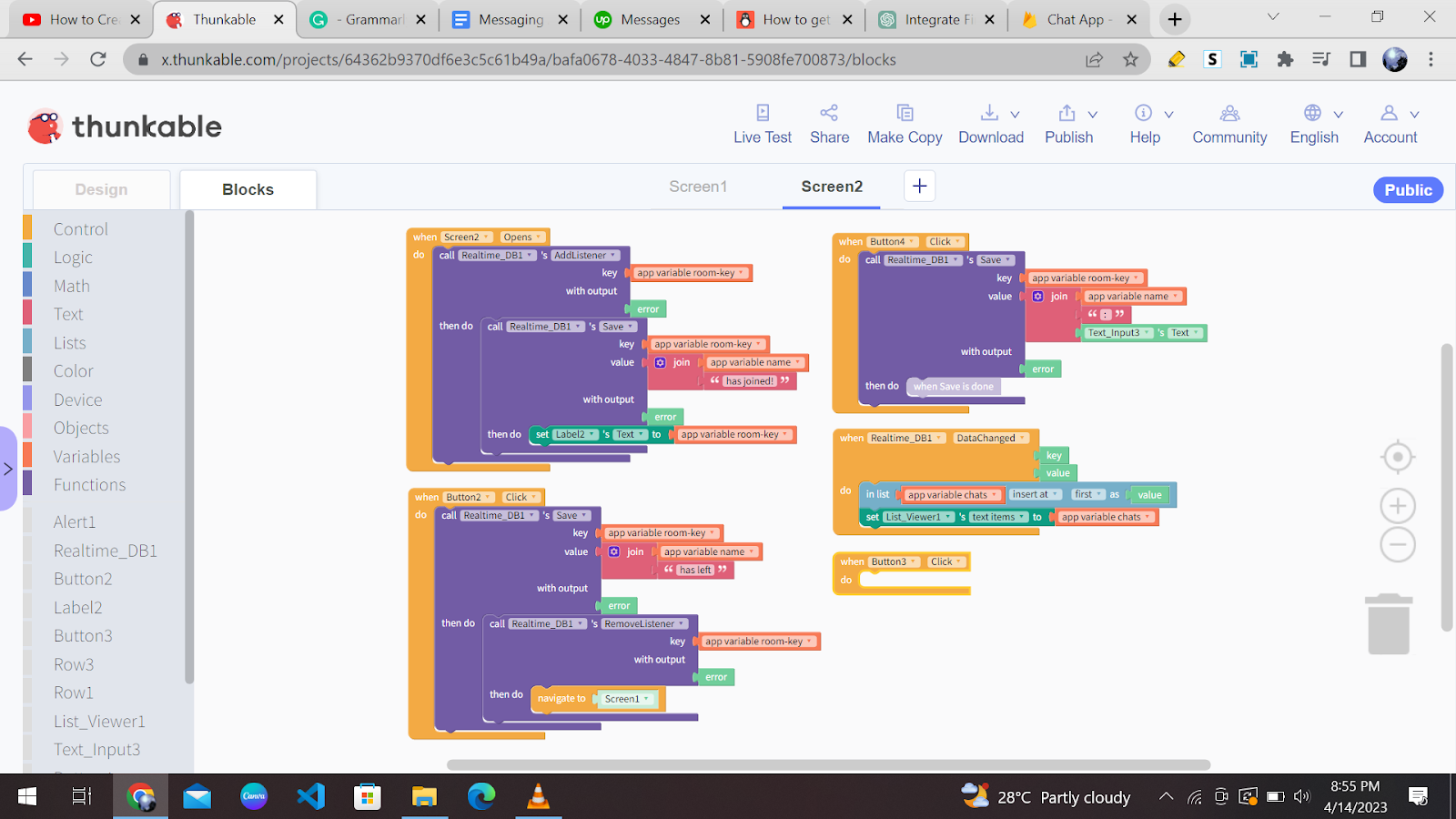Screen dimensions: 1456x819
Task: Zoom in on the blocks workspace
Action: [1398, 506]
